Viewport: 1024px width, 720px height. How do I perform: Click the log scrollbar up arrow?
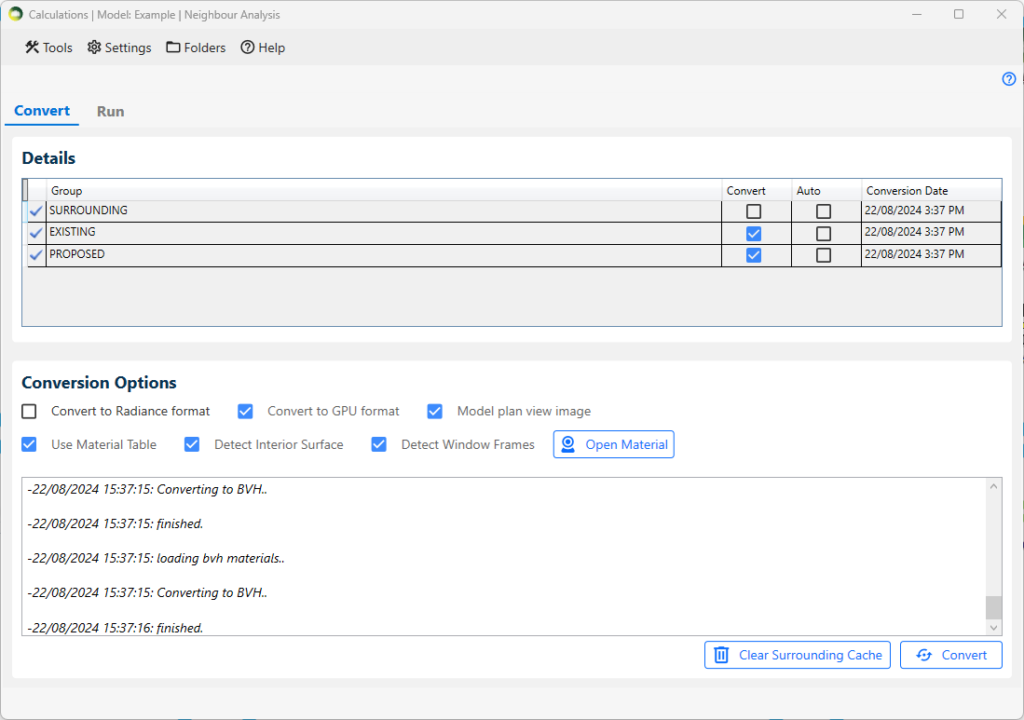click(x=993, y=486)
